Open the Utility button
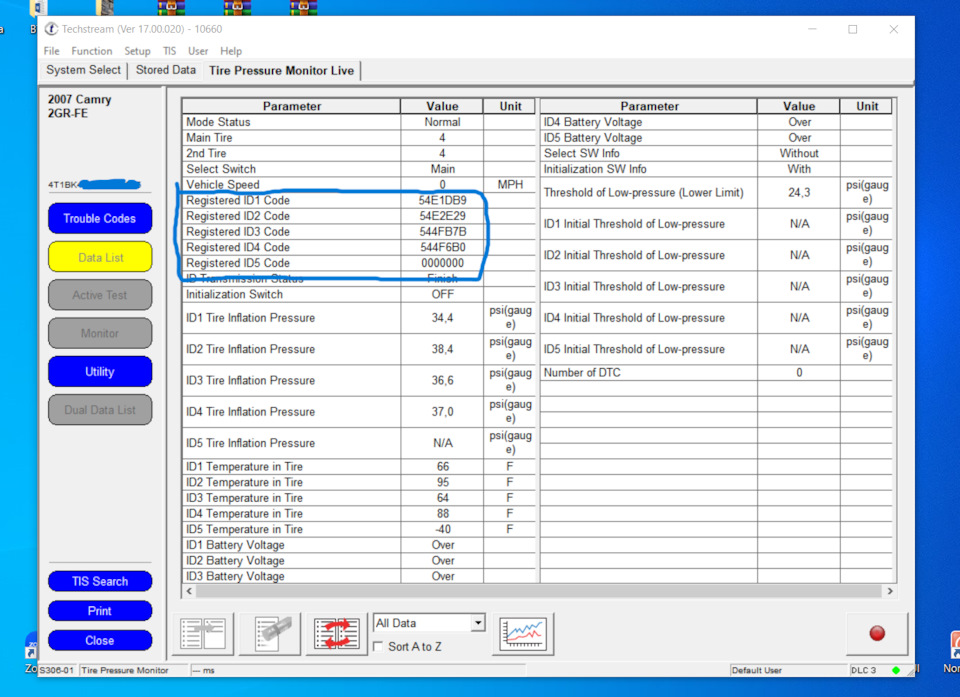The width and height of the screenshot is (960, 697). point(100,372)
